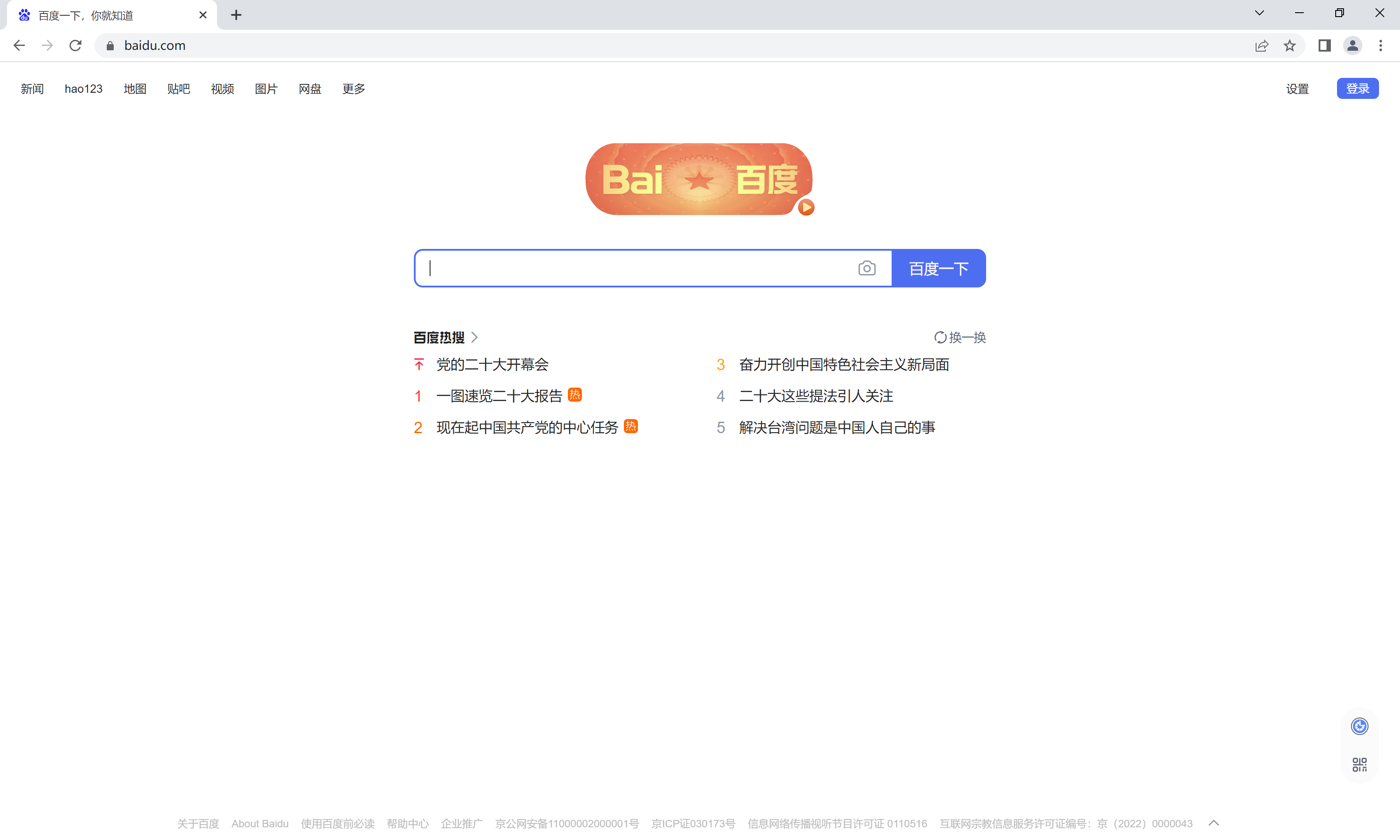The height and width of the screenshot is (840, 1400).
Task: Click the Baidu doodle logo
Action: pos(699,179)
